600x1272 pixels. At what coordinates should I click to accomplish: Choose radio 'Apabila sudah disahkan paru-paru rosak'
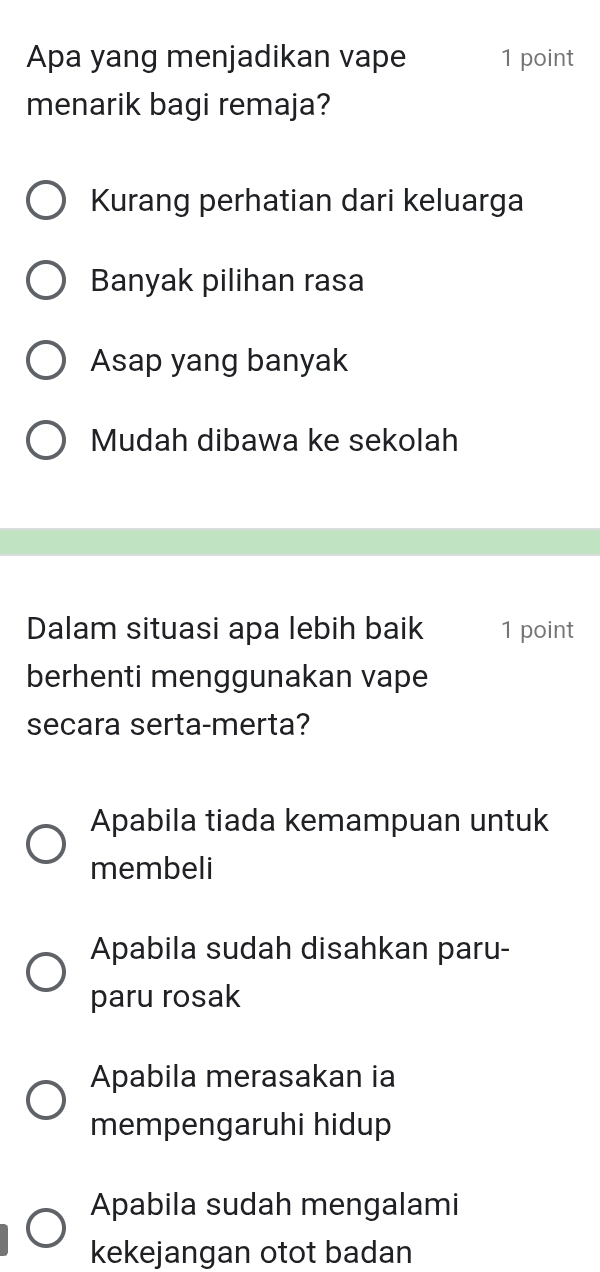point(47,971)
